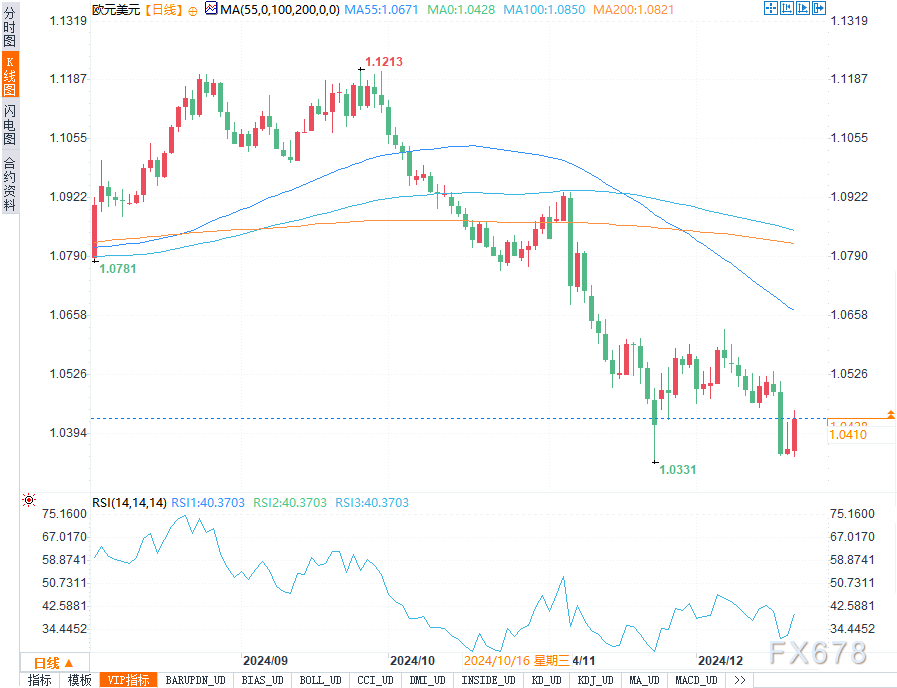Image resolution: width=897 pixels, height=688 pixels.
Task: Open the 合约资料 side tab
Action: point(10,183)
